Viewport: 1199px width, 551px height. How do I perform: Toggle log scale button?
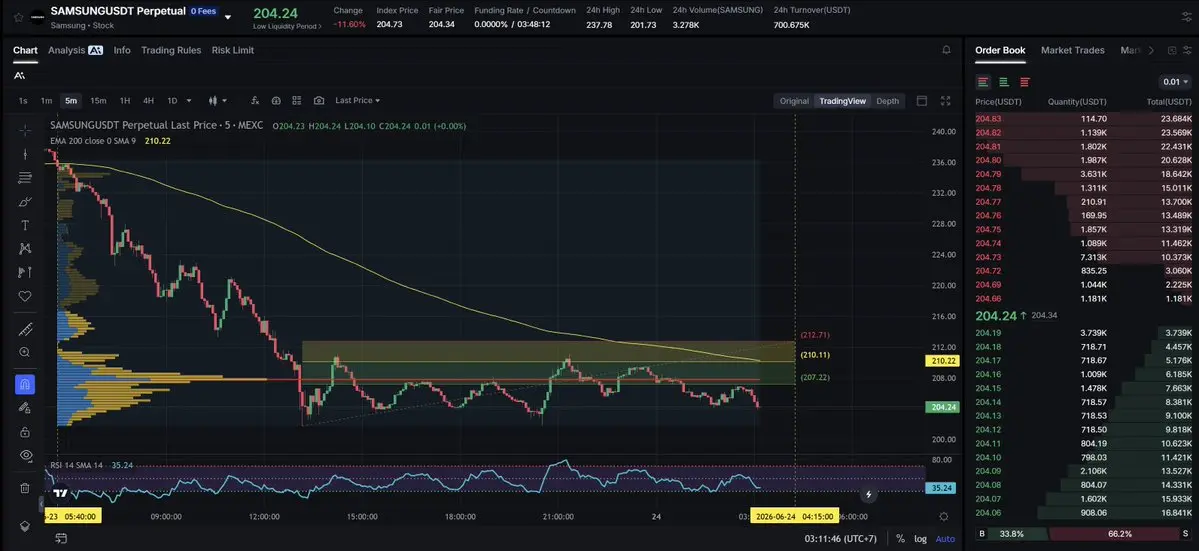tap(921, 539)
